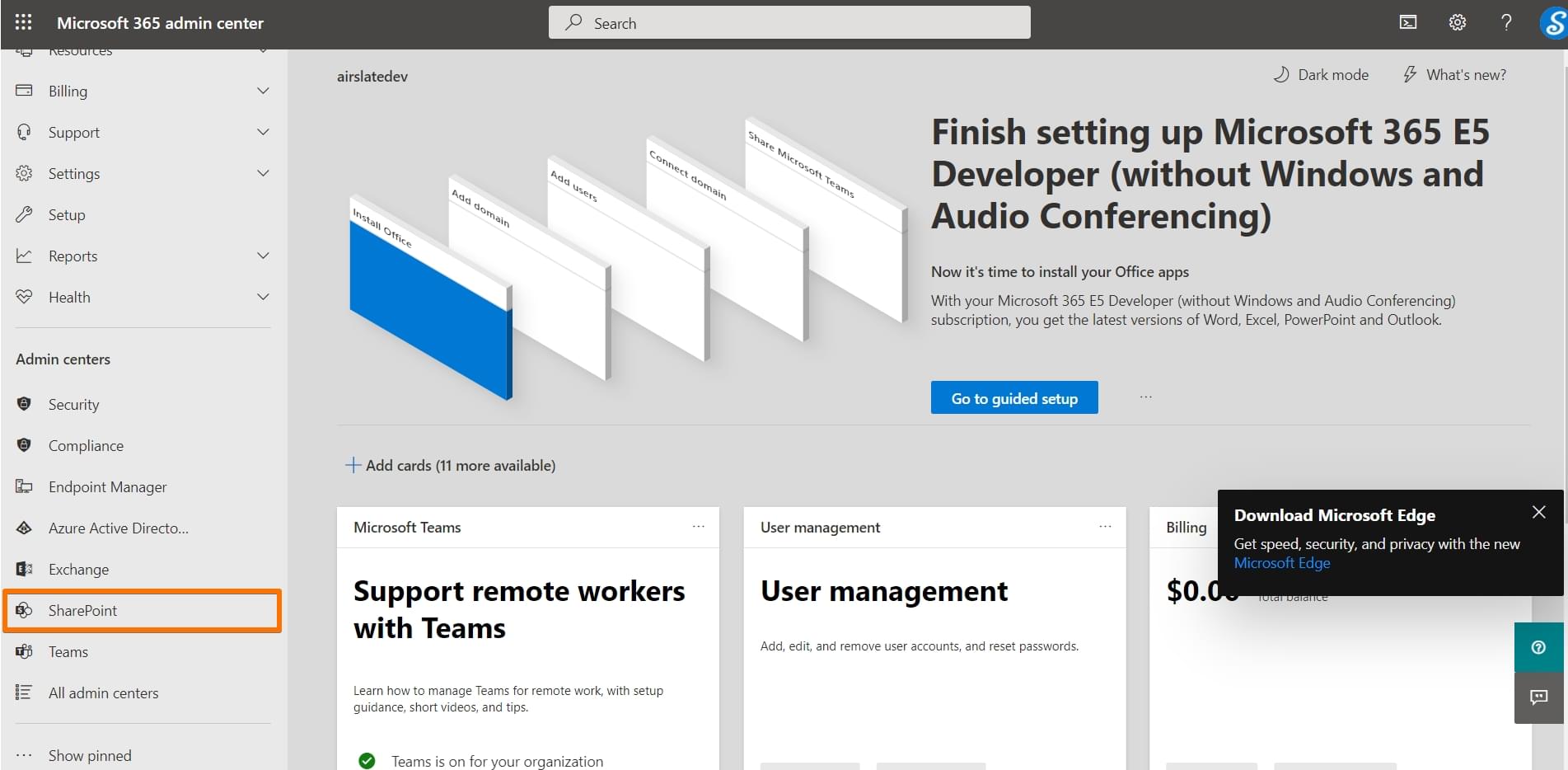Viewport: 1568px width, 770px height.
Task: Click Teams is on for your organization
Action: coord(497,761)
